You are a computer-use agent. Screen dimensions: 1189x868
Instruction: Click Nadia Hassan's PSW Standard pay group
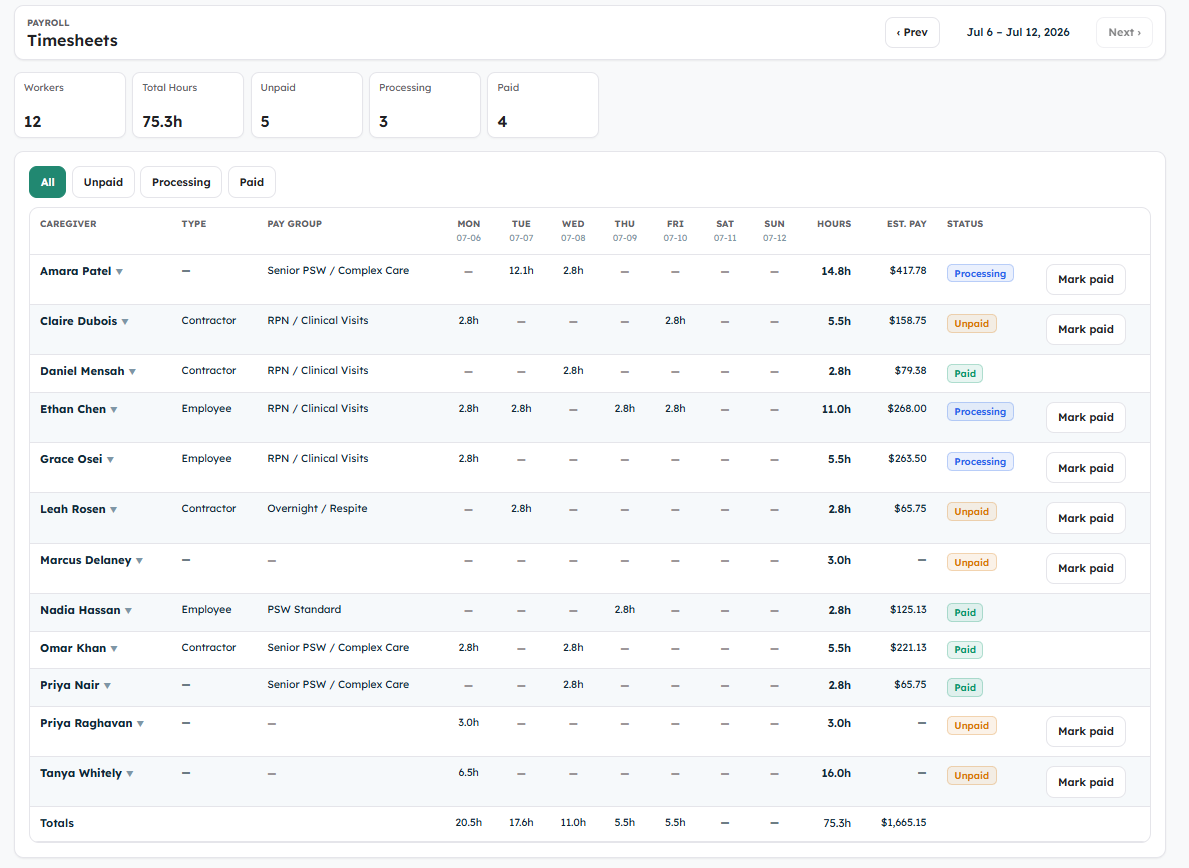(x=304, y=609)
